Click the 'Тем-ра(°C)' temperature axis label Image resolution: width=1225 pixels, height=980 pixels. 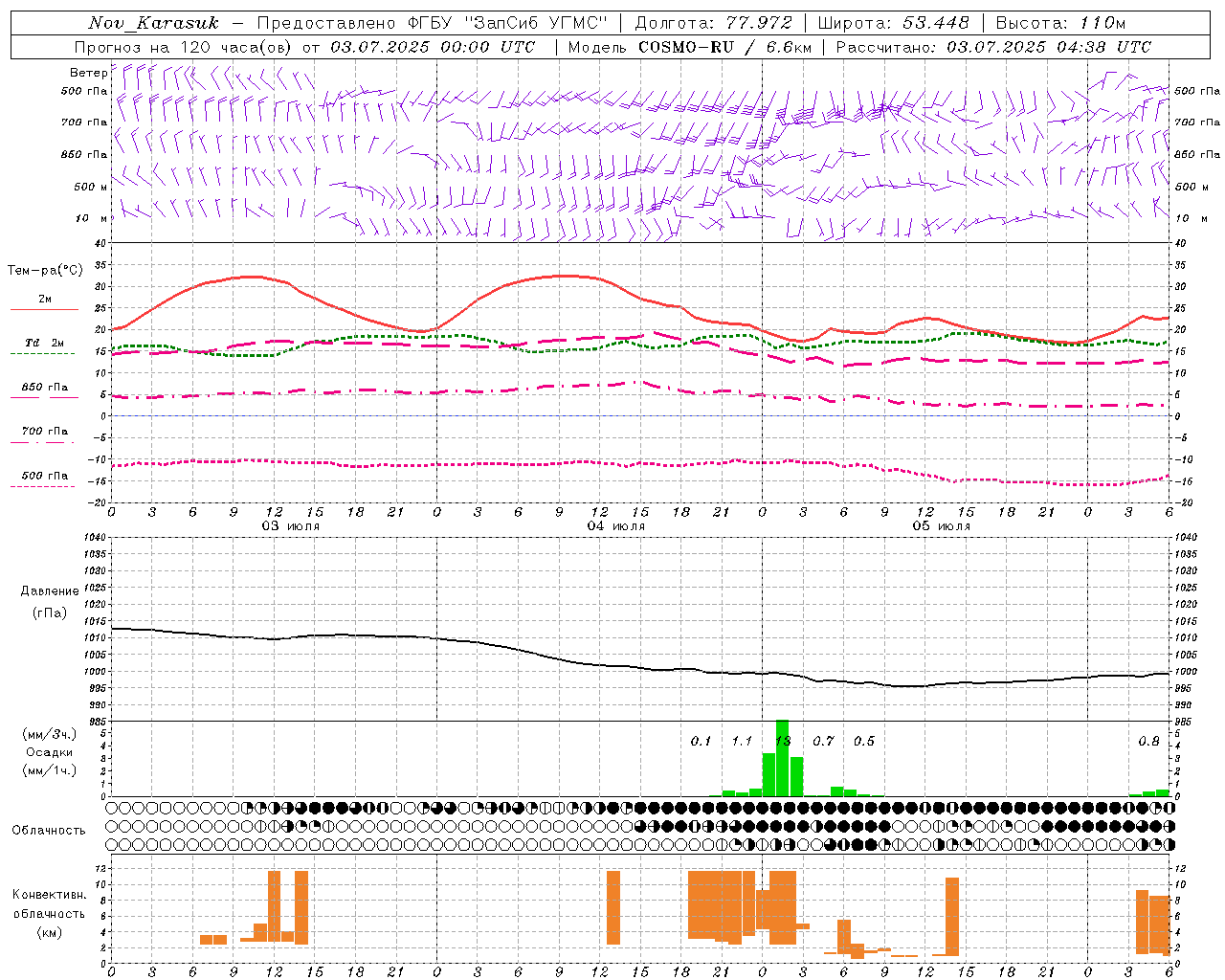(45, 271)
